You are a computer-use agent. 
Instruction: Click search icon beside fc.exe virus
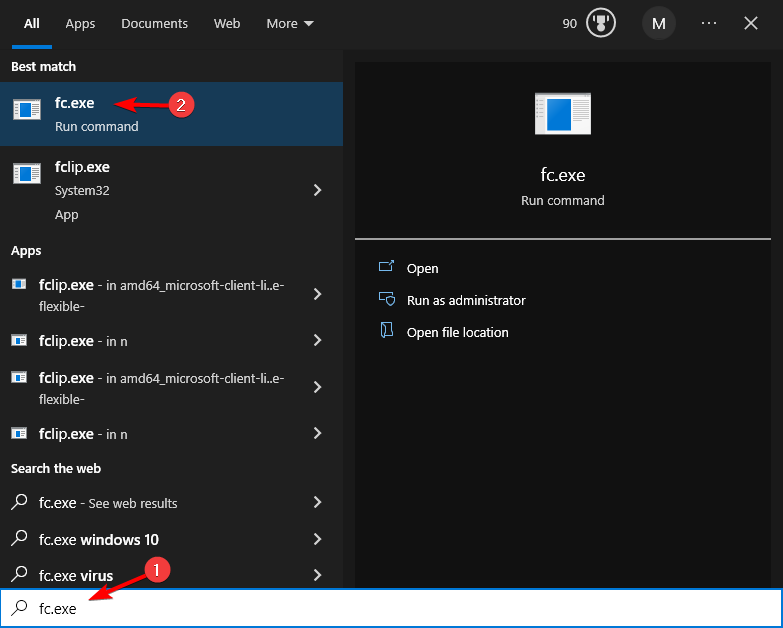coord(19,574)
